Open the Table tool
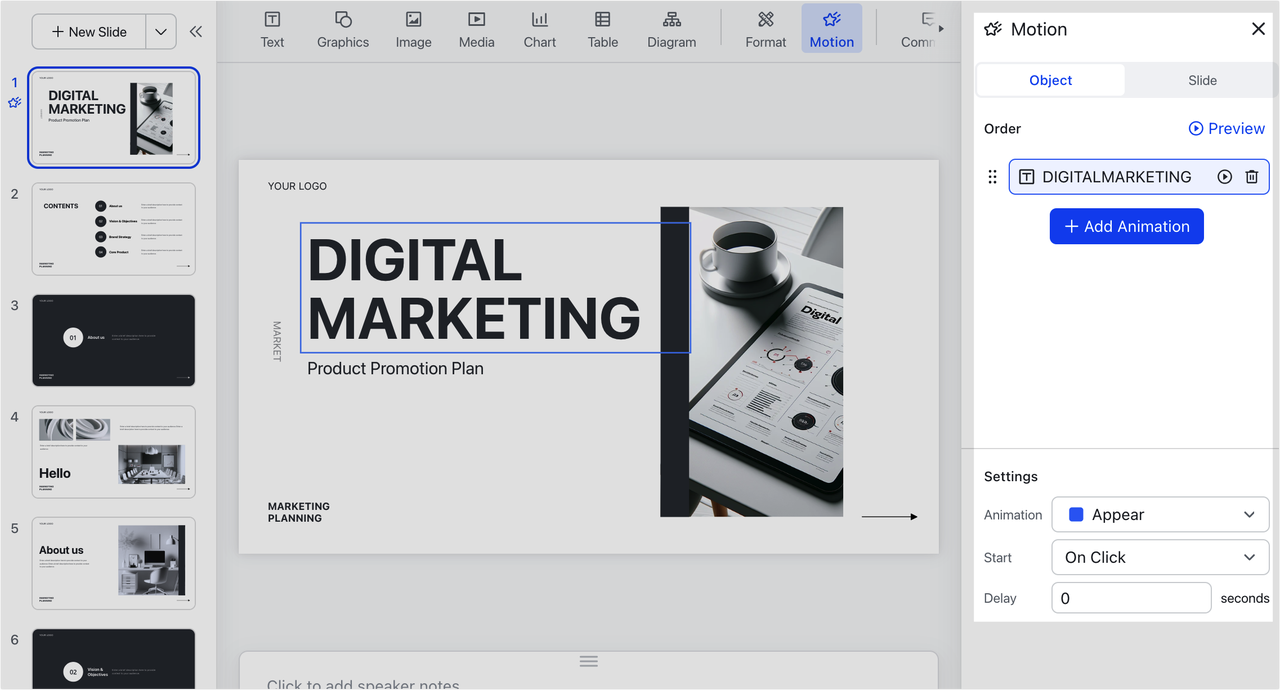The image size is (1280, 690). point(602,29)
